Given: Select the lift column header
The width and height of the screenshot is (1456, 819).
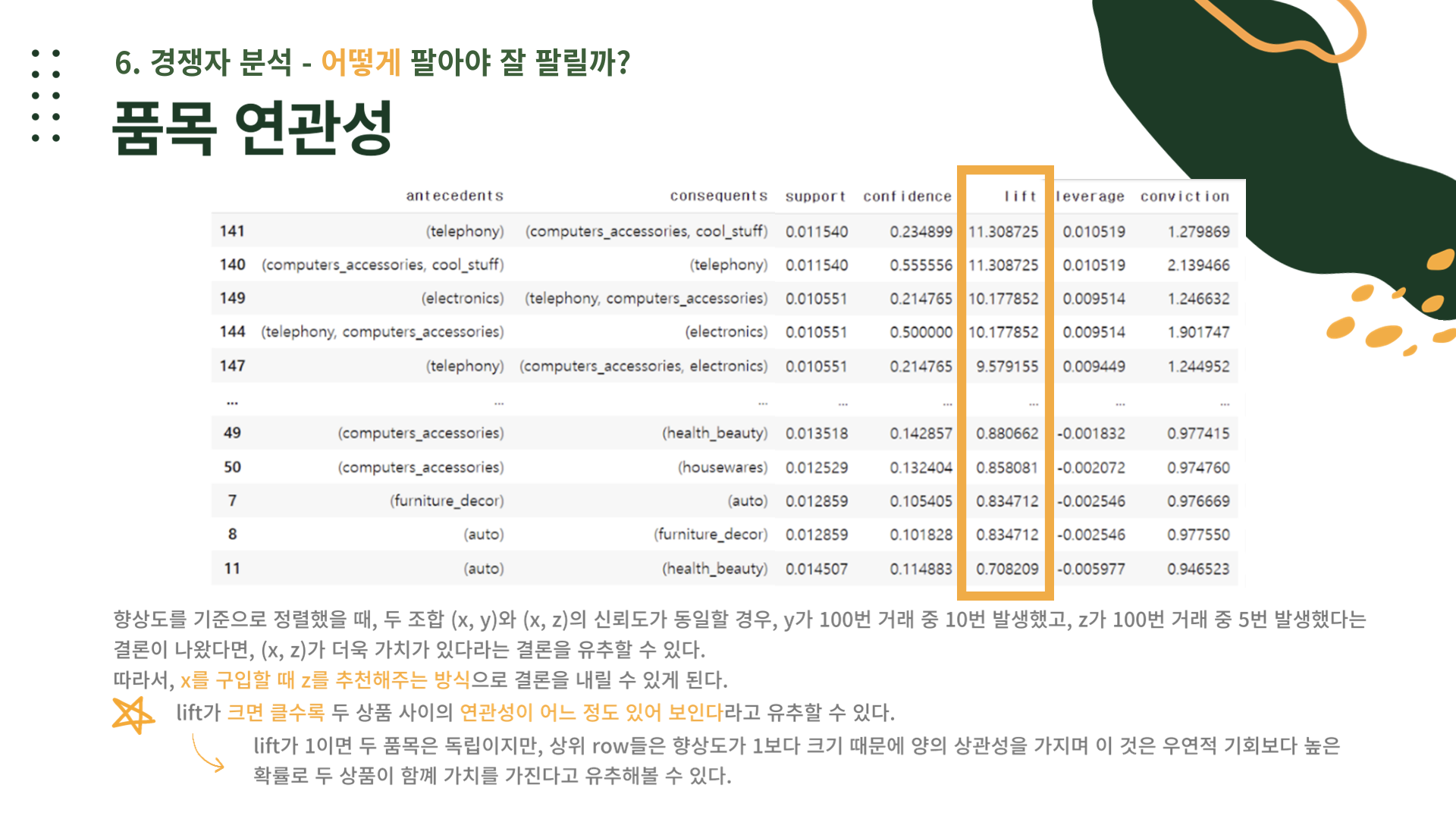Looking at the screenshot, I should point(1019,196).
